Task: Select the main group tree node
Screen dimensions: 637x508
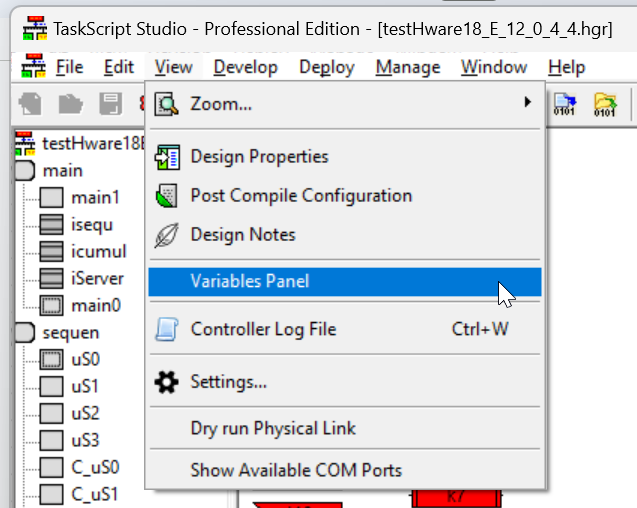Action: (x=63, y=170)
